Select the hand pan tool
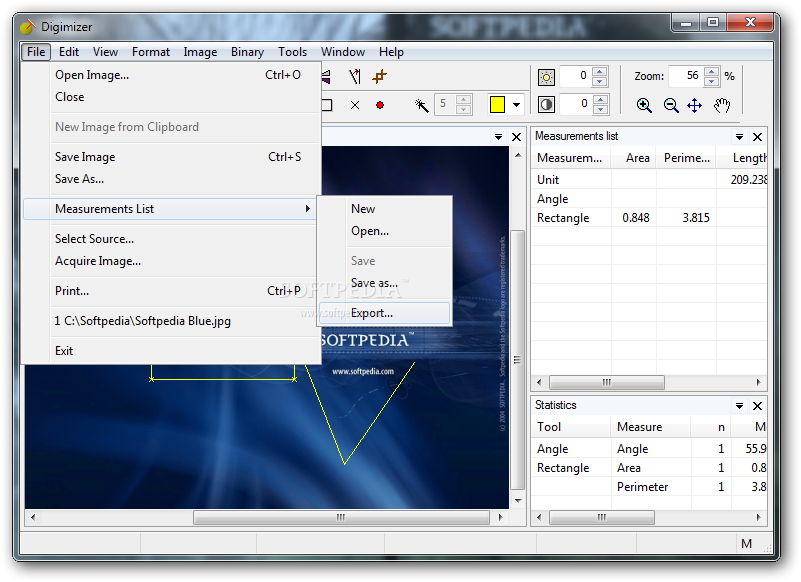801x582 pixels. coord(722,106)
